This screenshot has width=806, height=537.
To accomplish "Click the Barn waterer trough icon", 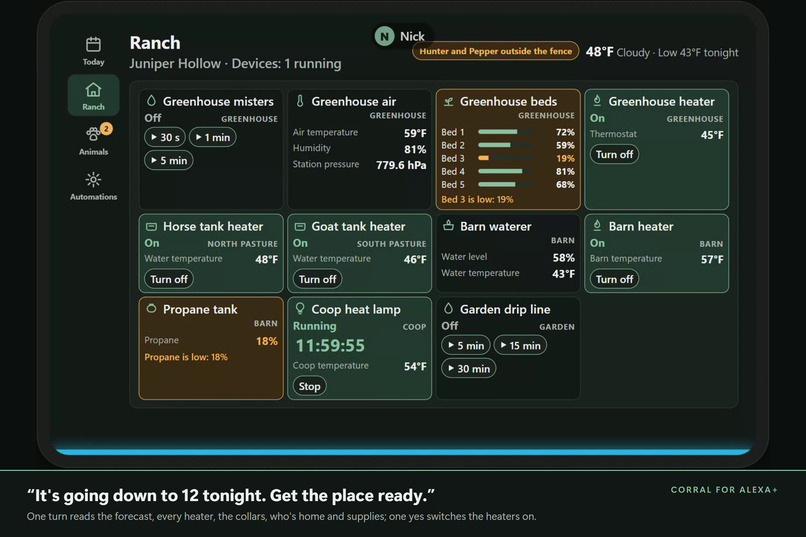I will [x=448, y=225].
